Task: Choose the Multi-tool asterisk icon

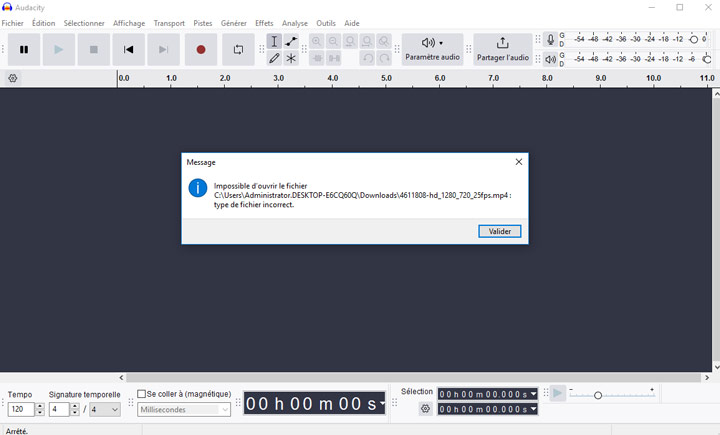Action: 291,58
